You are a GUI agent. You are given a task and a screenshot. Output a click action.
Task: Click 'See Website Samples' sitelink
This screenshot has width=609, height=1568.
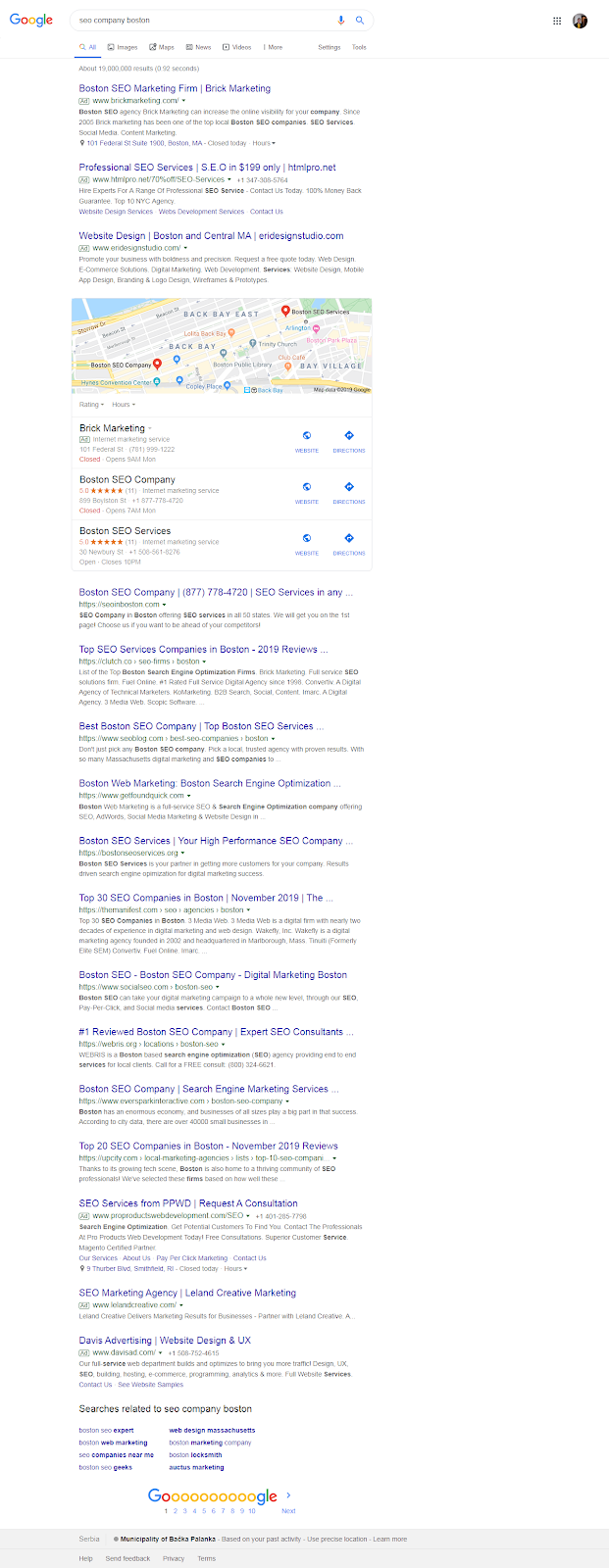click(x=150, y=1385)
